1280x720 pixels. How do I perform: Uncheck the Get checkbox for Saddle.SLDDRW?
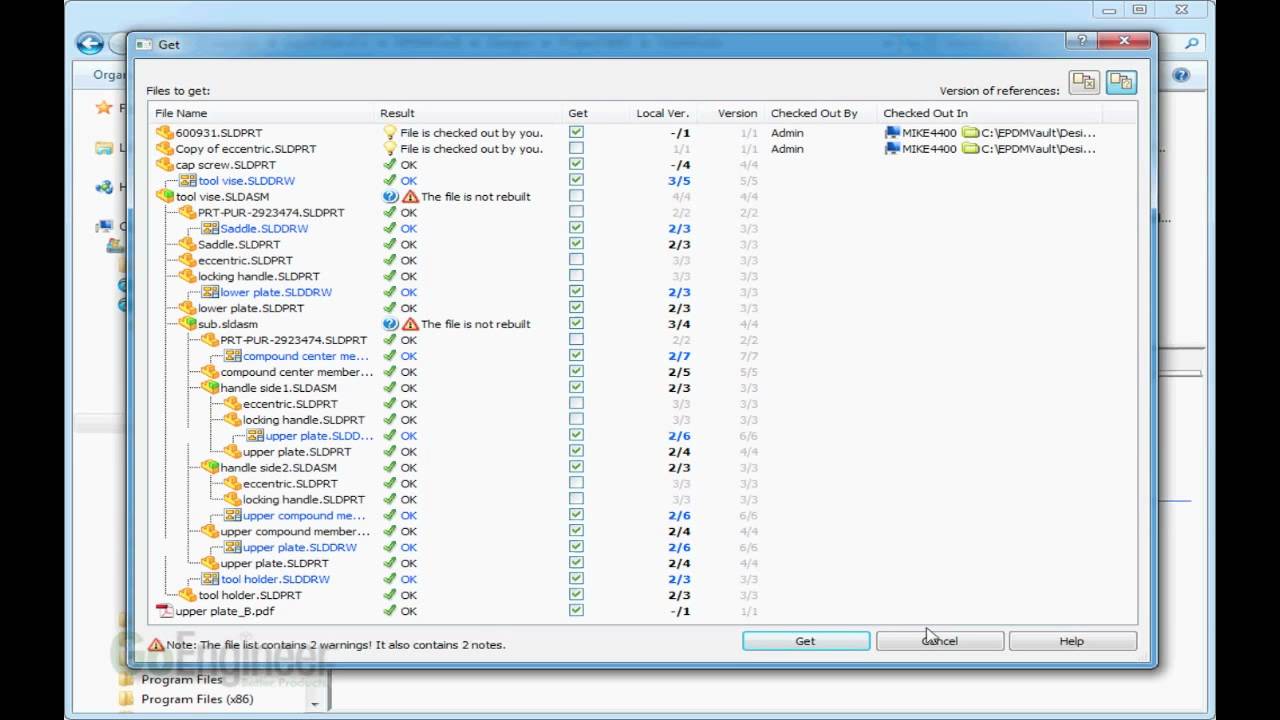pyautogui.click(x=576, y=228)
